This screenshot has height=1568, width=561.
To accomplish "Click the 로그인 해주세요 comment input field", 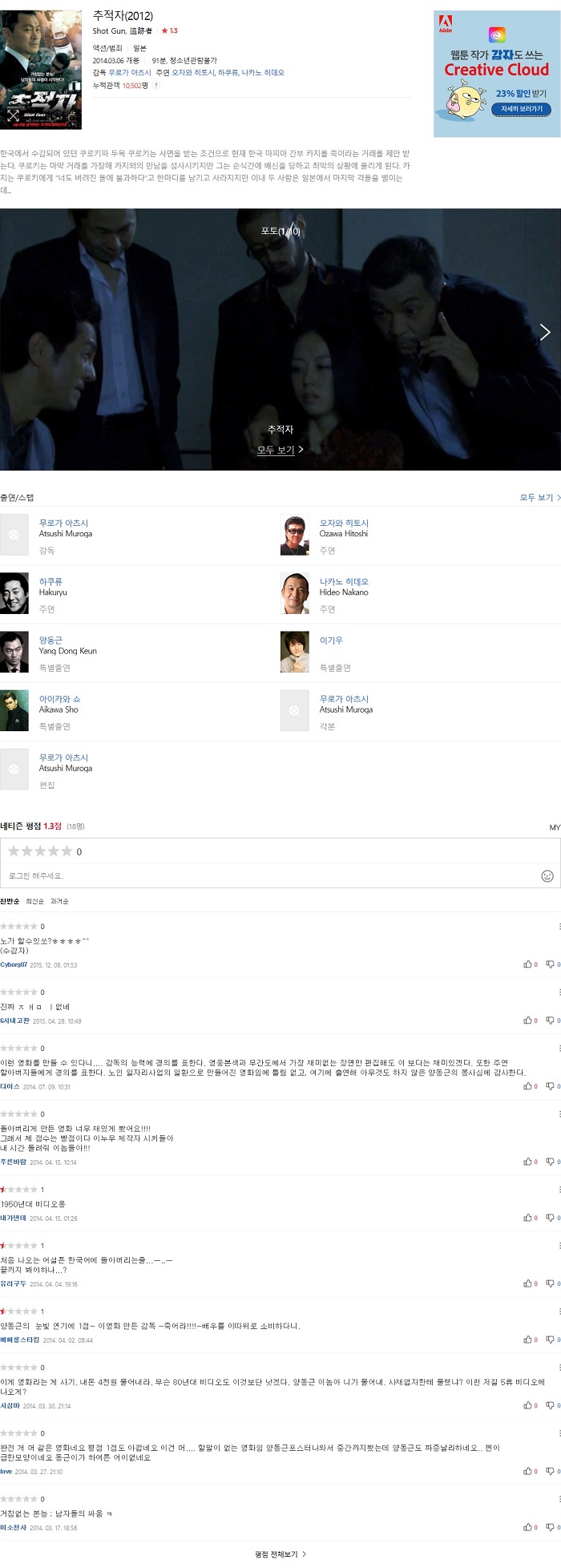I will point(271,876).
